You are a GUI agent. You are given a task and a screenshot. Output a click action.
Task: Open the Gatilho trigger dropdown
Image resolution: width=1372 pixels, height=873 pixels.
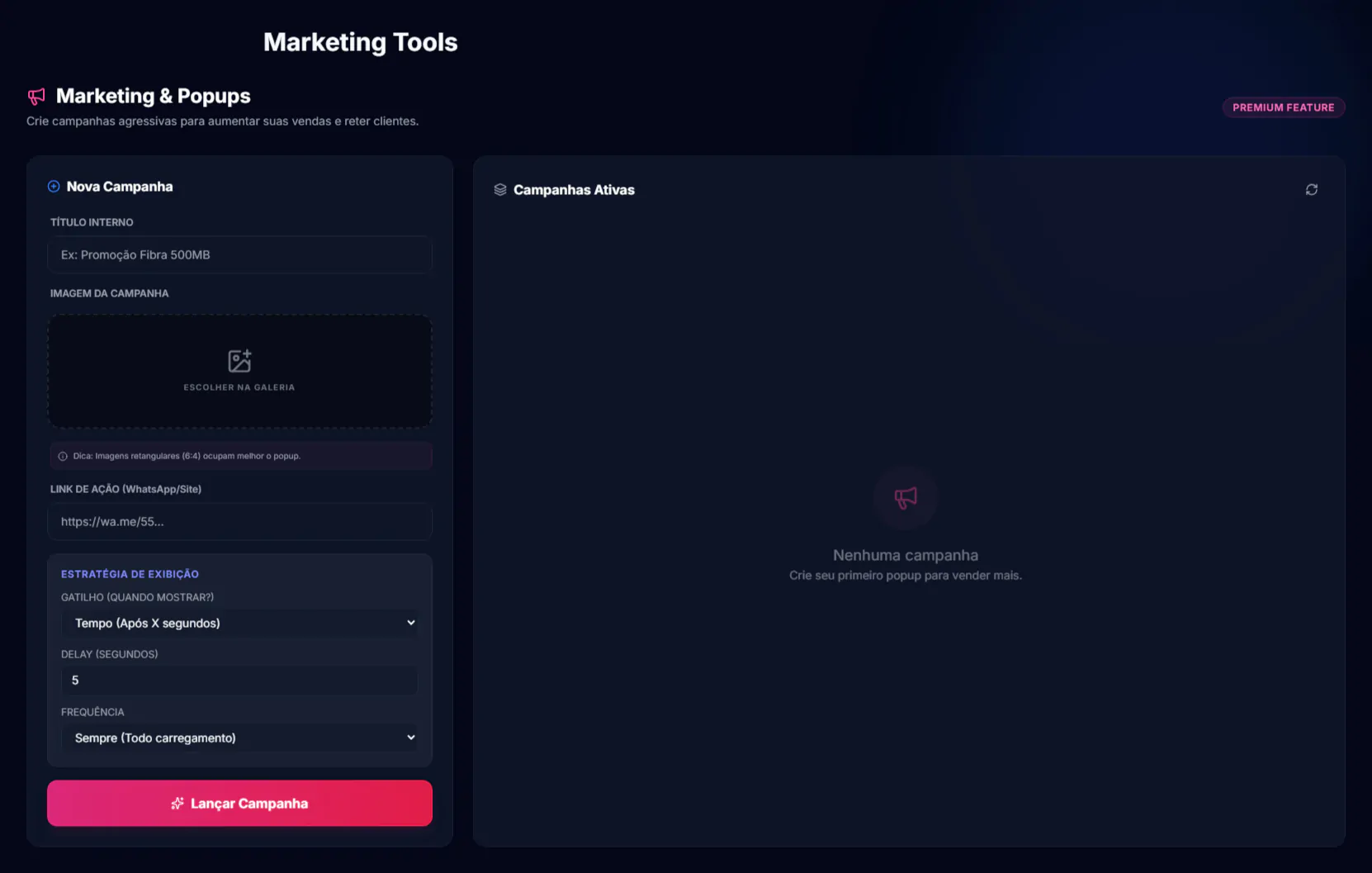[239, 623]
